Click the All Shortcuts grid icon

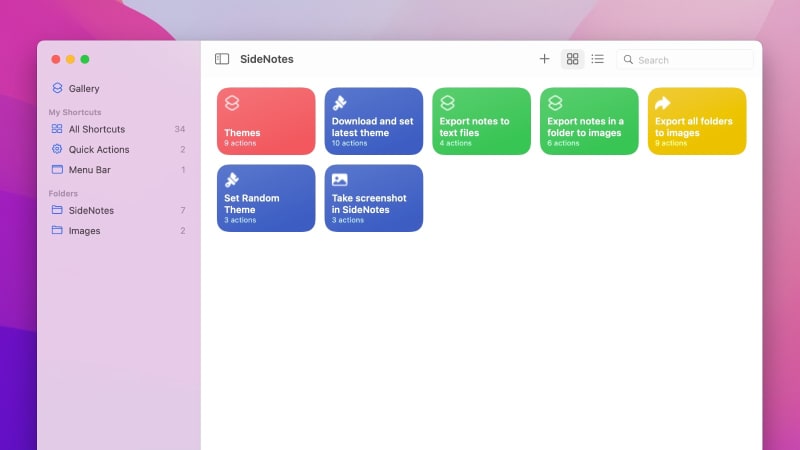[x=57, y=129]
